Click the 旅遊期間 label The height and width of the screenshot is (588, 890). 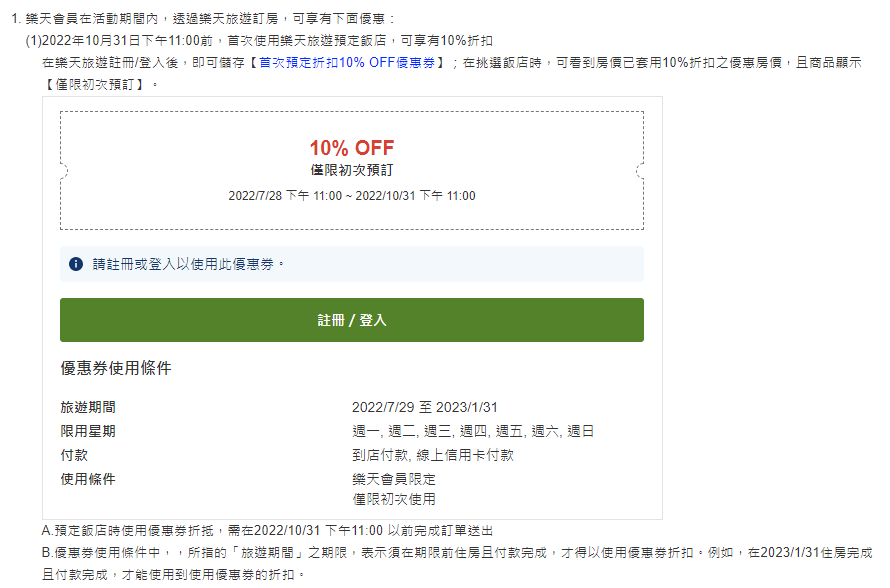[x=88, y=408]
